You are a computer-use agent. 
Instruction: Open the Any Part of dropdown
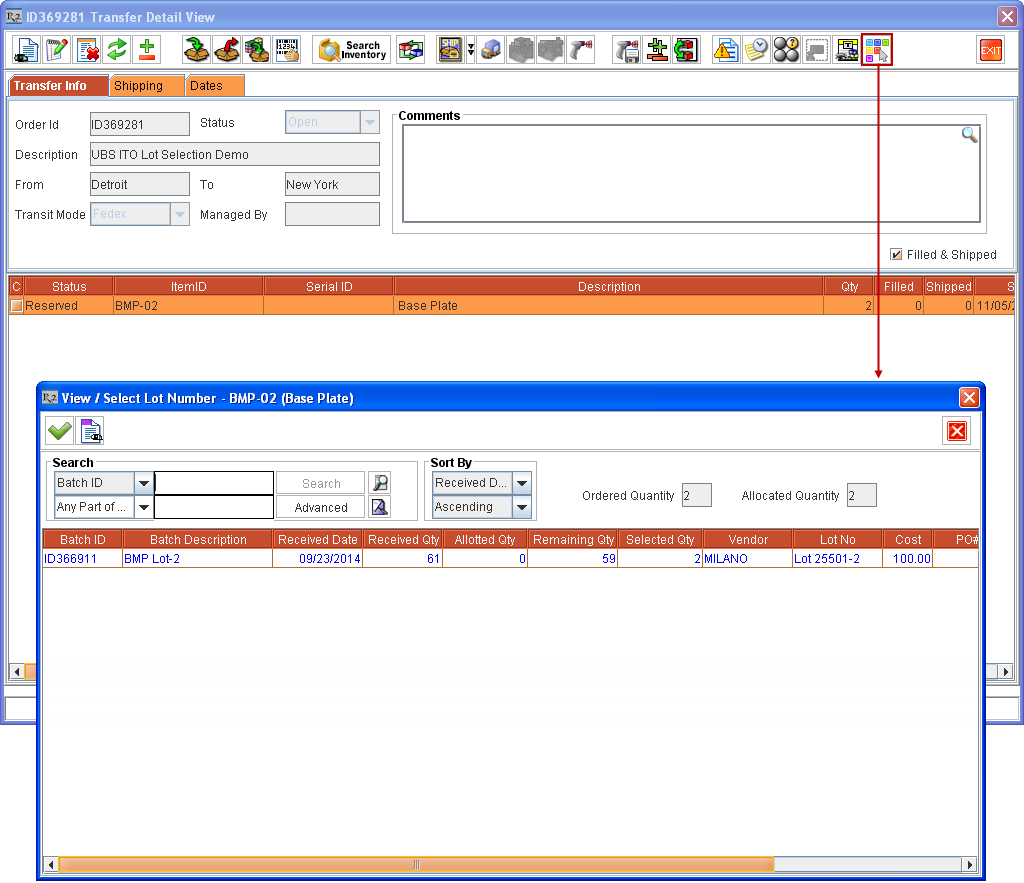click(143, 507)
